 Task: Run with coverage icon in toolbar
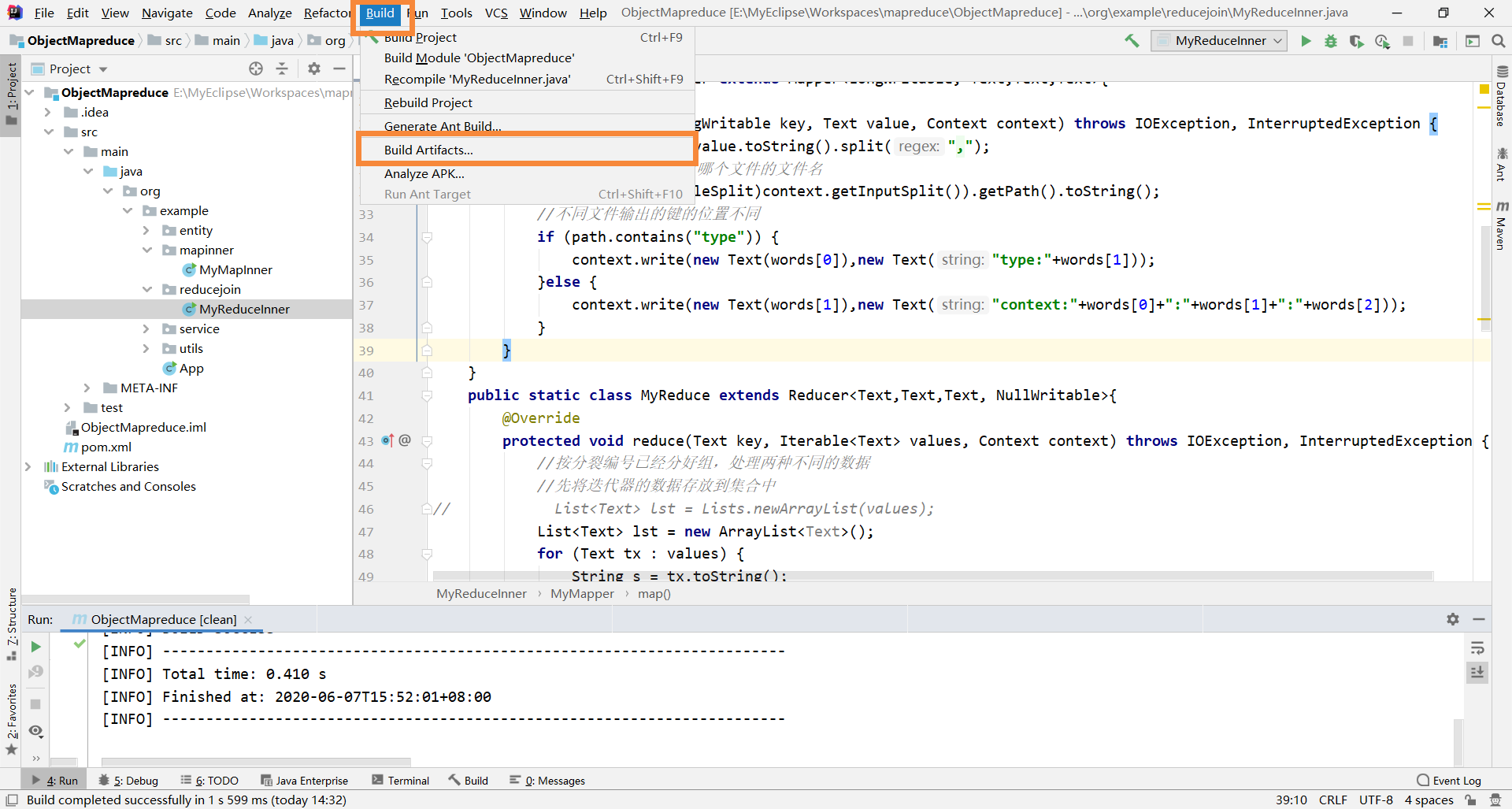tap(1356, 41)
